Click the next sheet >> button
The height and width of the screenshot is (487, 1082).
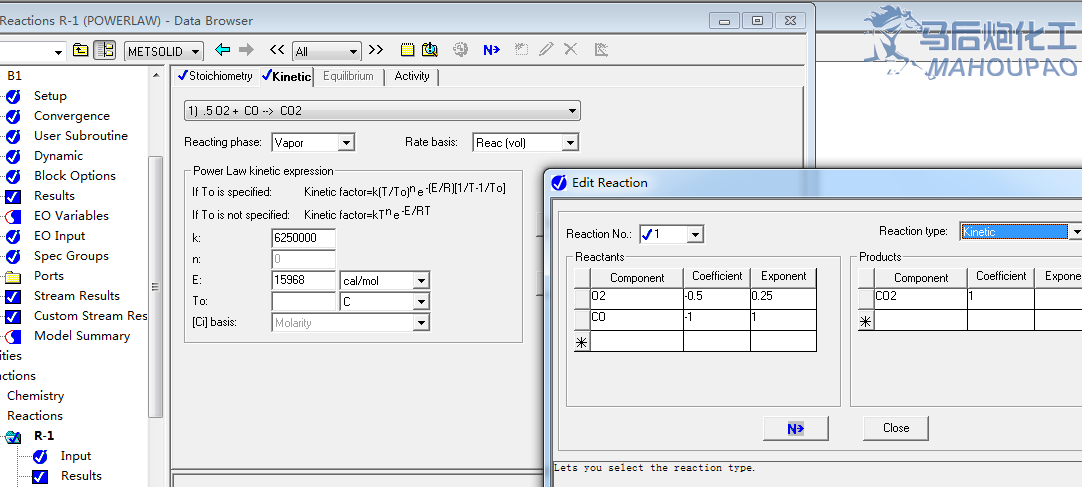[375, 50]
